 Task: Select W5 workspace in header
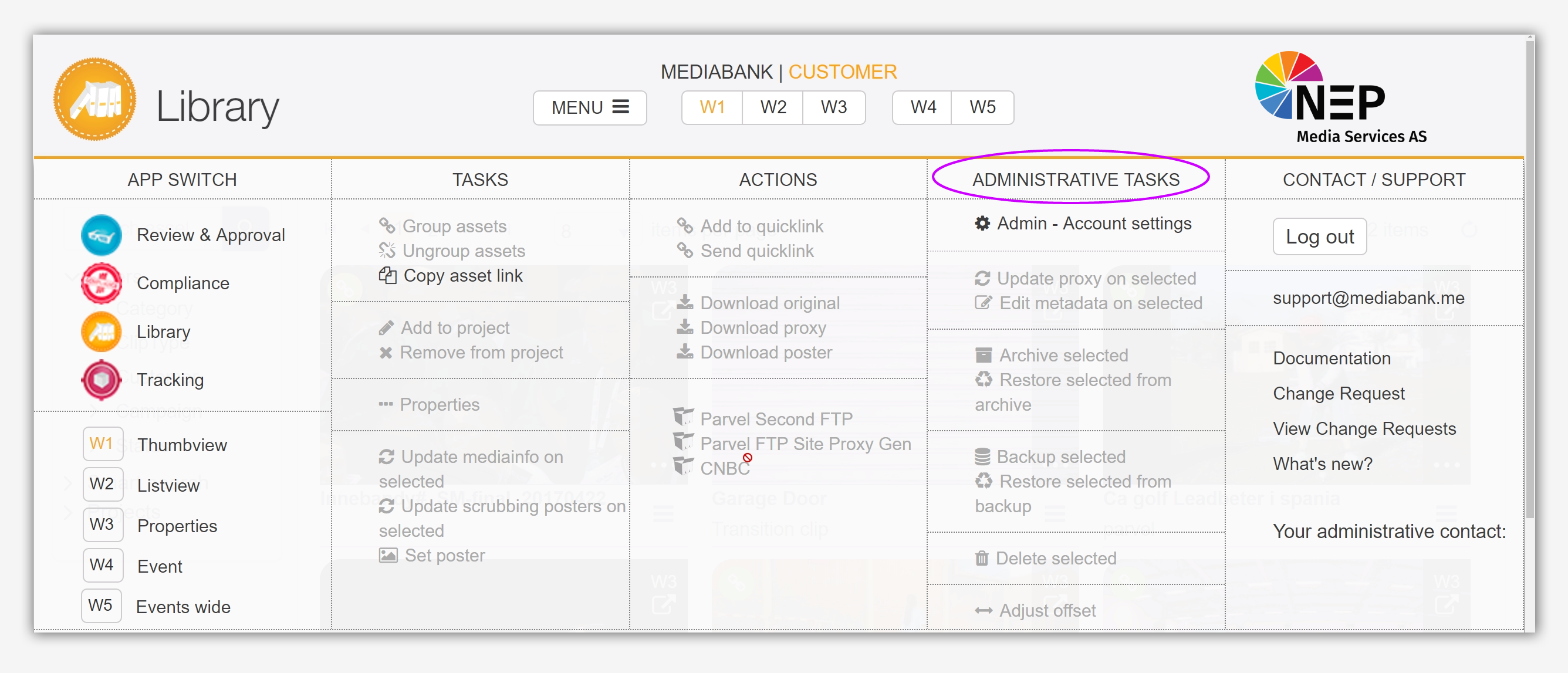coord(982,108)
